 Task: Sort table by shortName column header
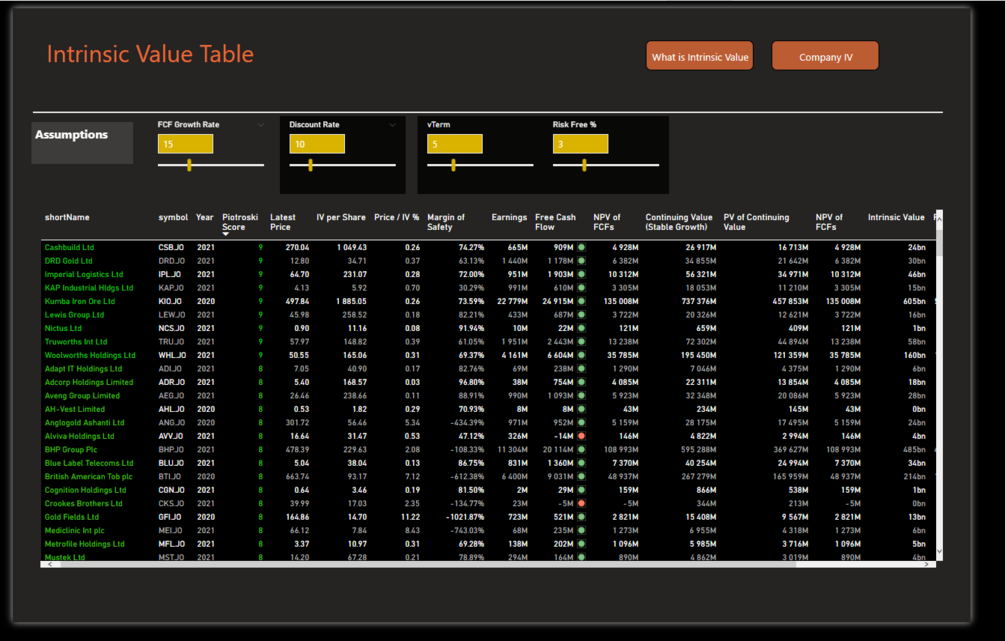coord(67,217)
